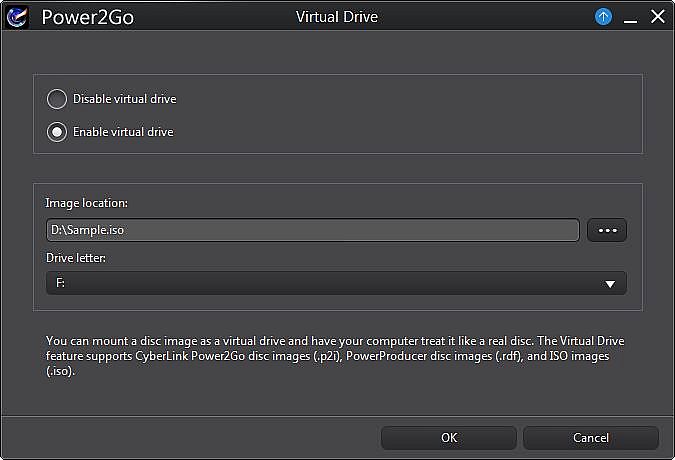The width and height of the screenshot is (675, 460).
Task: Close the Virtual Drive dialog
Action: pos(656,17)
